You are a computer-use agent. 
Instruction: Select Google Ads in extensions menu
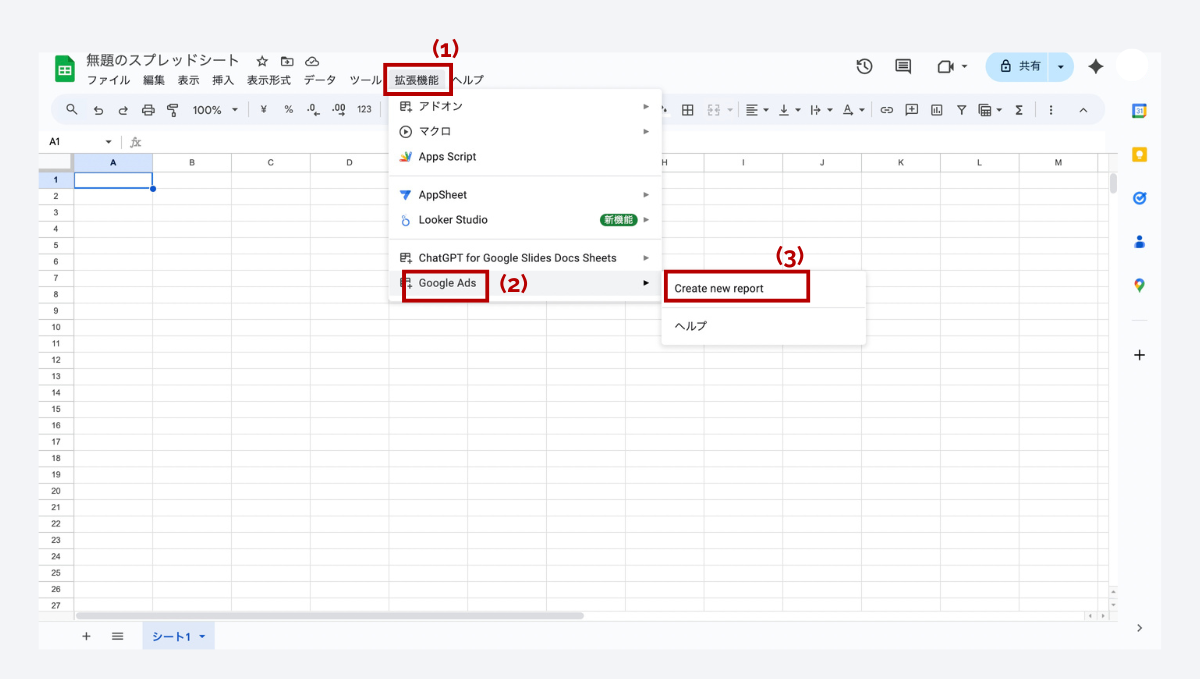[x=525, y=283]
